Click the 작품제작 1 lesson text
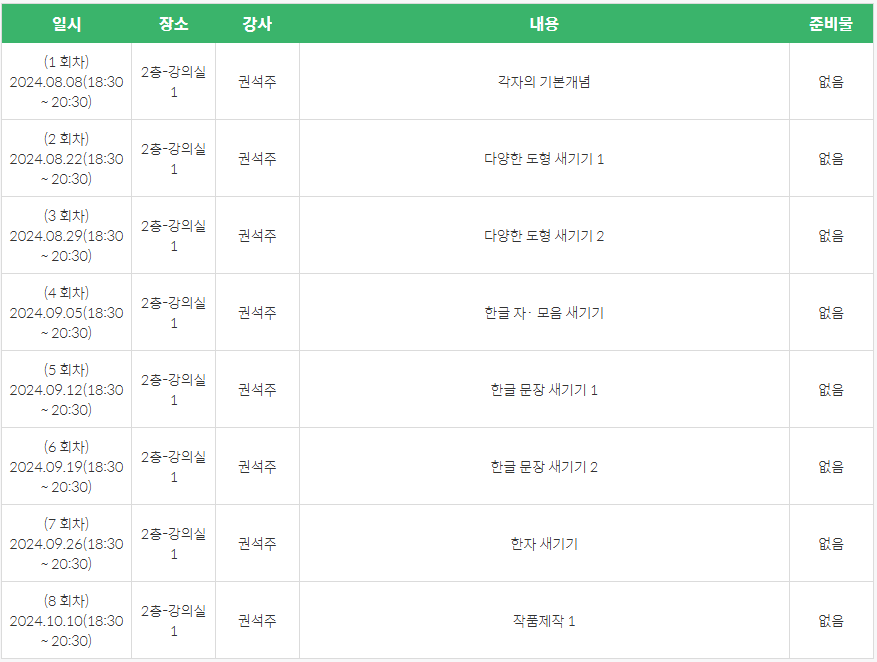 tap(544, 621)
